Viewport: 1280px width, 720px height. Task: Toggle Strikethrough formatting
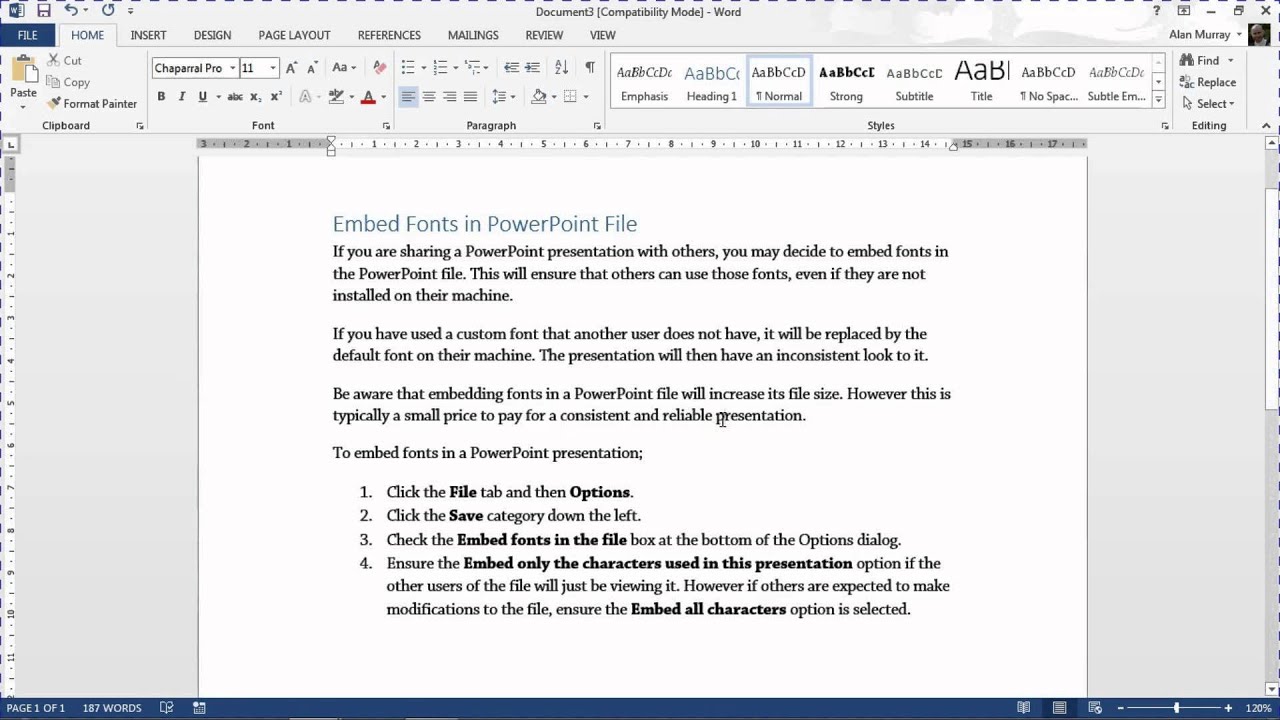tap(235, 97)
